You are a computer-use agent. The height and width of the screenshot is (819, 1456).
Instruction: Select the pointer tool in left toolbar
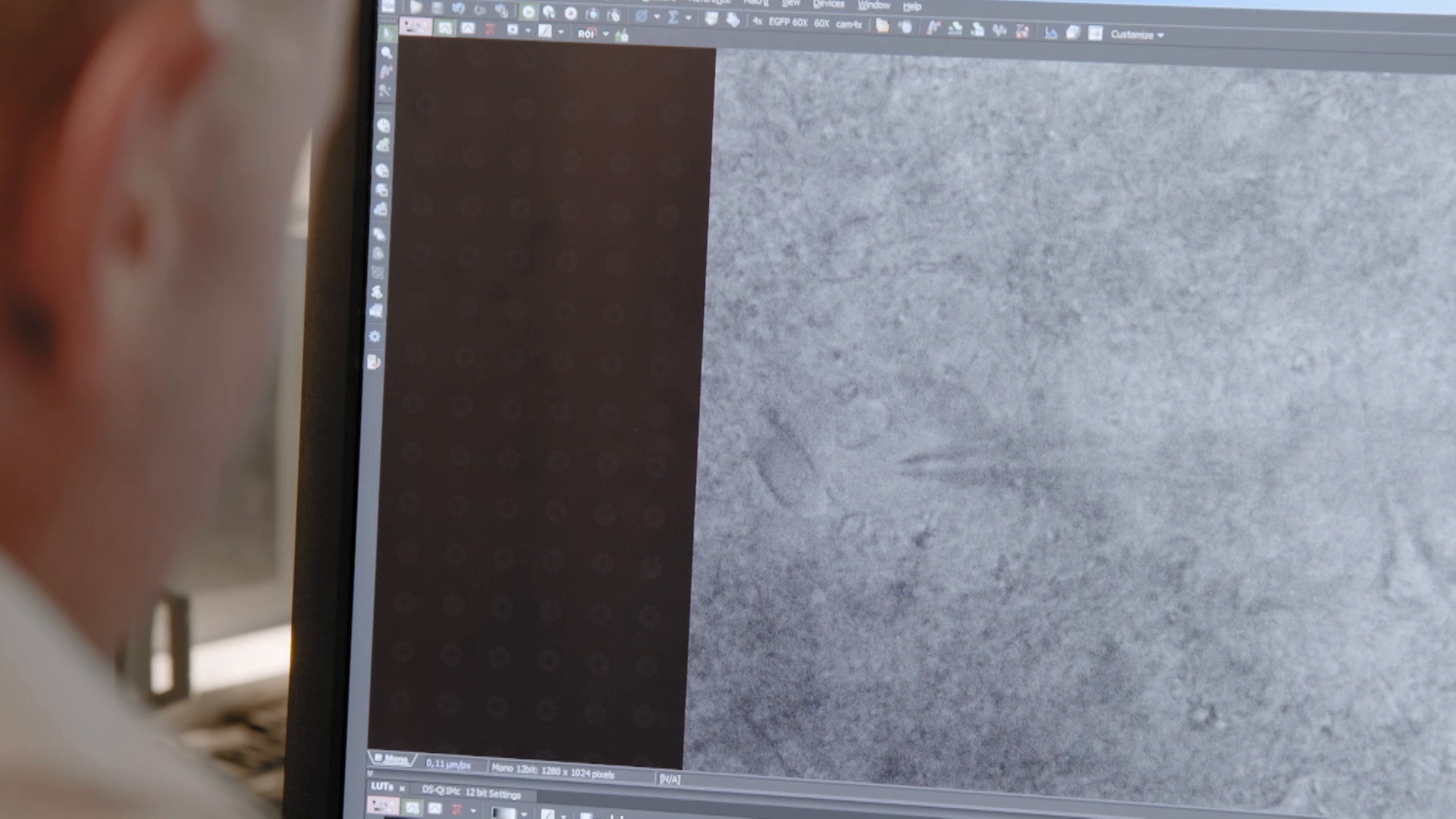[387, 33]
